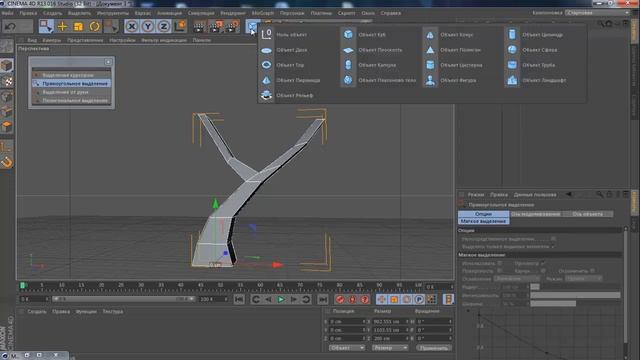Select the Опции tab in attributes
The width and height of the screenshot is (640, 360).
click(x=483, y=214)
